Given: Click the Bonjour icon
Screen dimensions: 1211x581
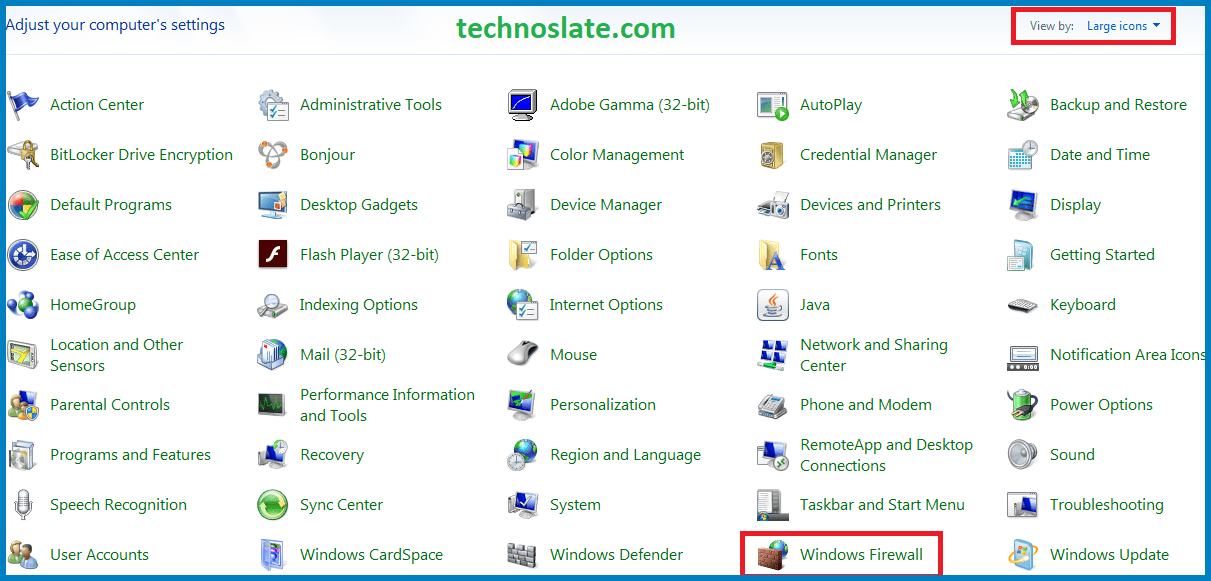Looking at the screenshot, I should click(273, 155).
